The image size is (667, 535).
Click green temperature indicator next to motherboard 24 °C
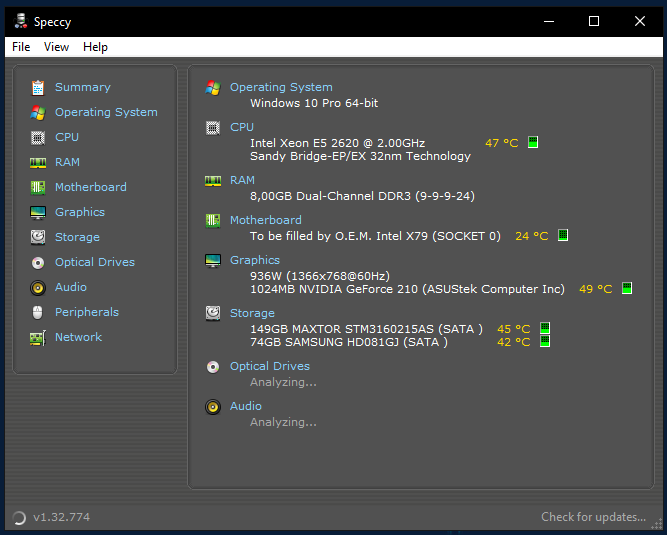(563, 235)
